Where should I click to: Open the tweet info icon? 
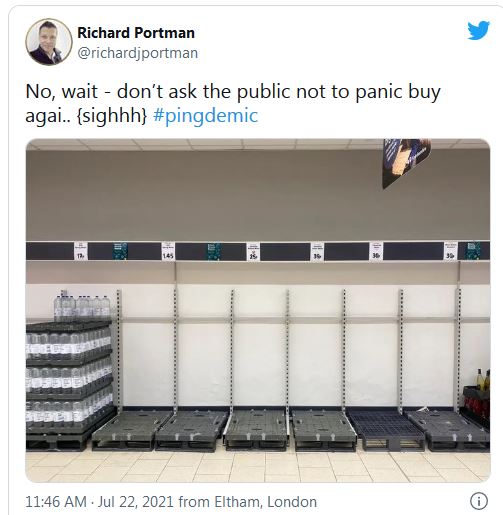click(479, 501)
